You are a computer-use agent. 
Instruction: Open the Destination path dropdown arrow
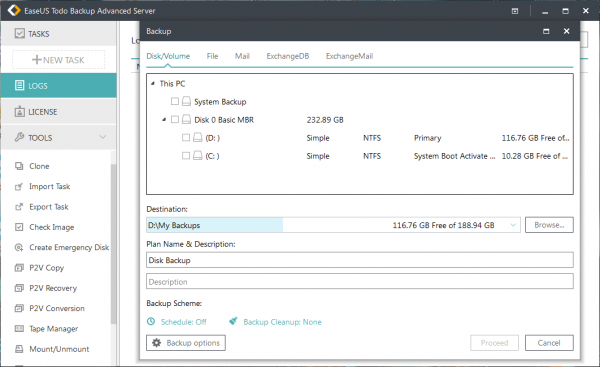[513, 225]
